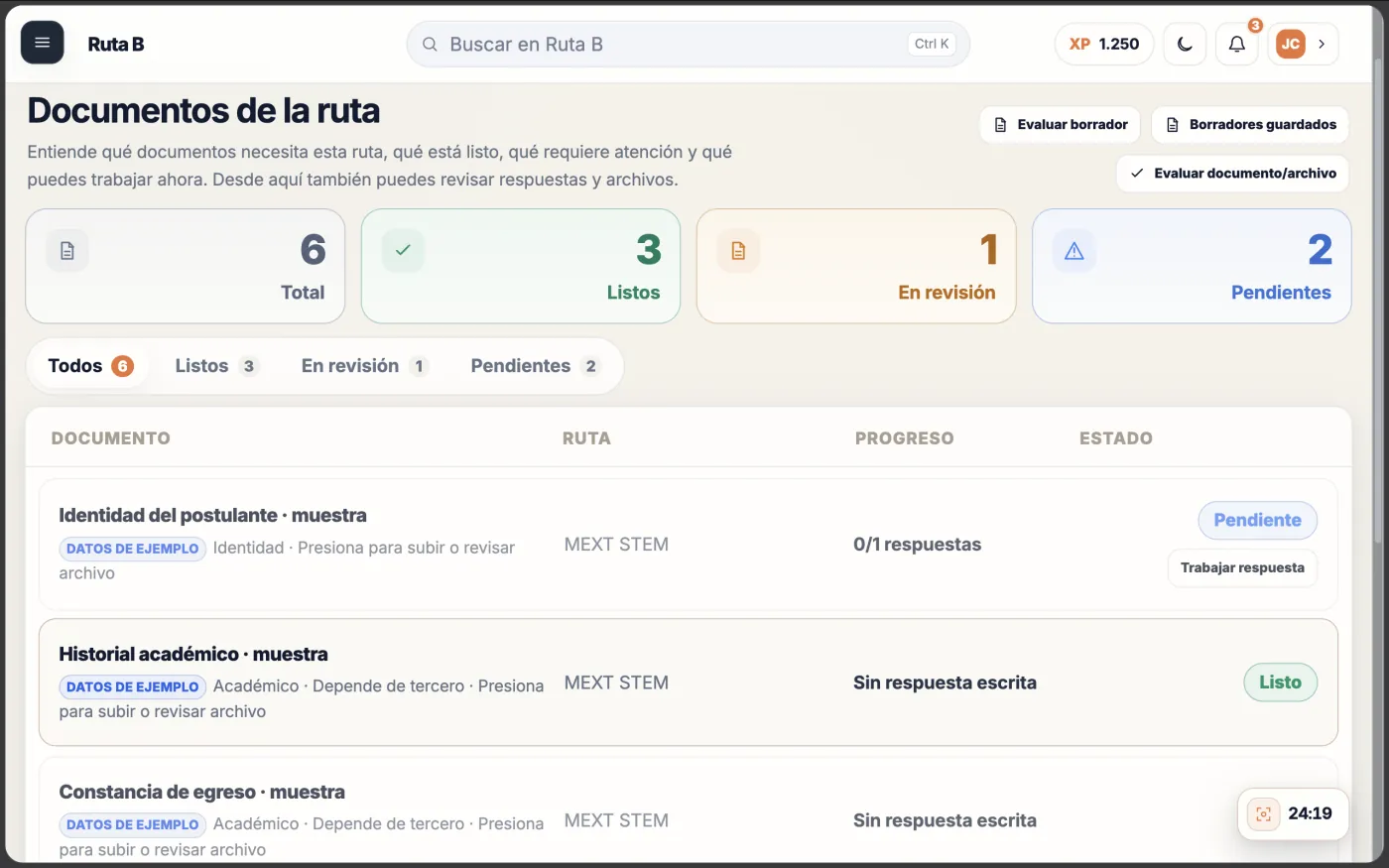Screen dimensions: 1389x868
Task: Click the checkmark icon in Listos card
Action: [x=403, y=251]
